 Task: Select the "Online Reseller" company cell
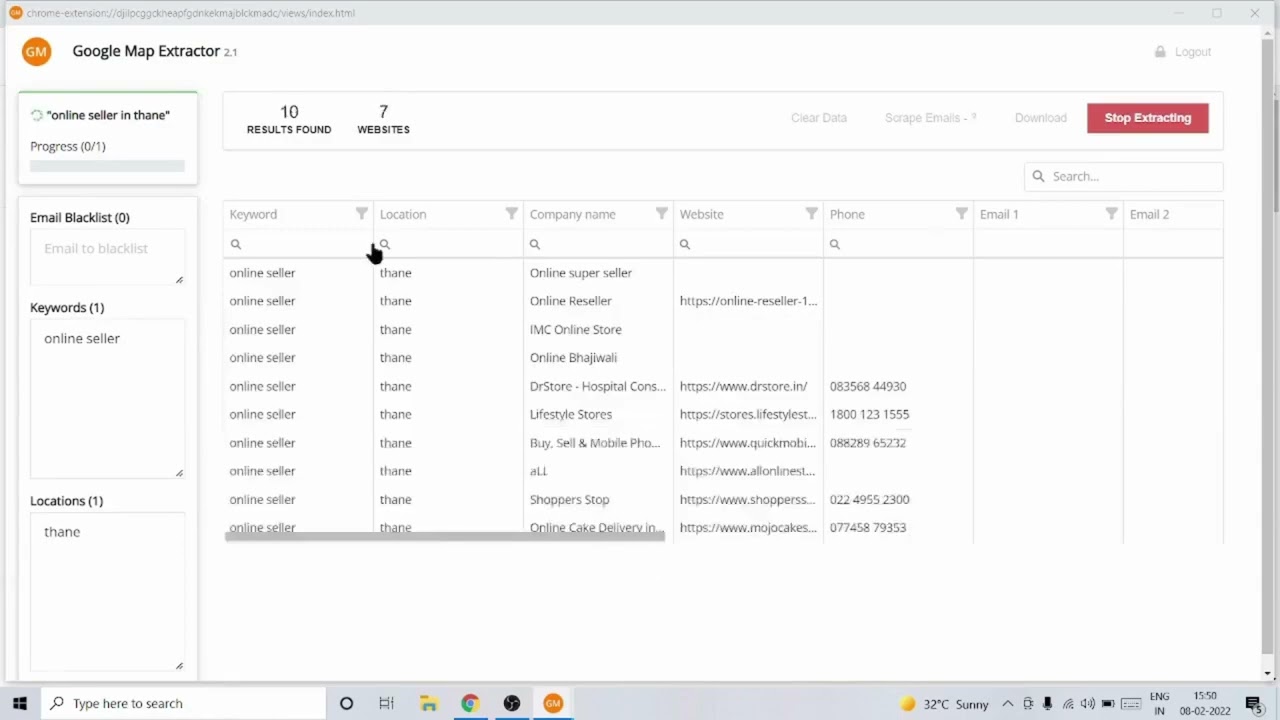coord(598,301)
